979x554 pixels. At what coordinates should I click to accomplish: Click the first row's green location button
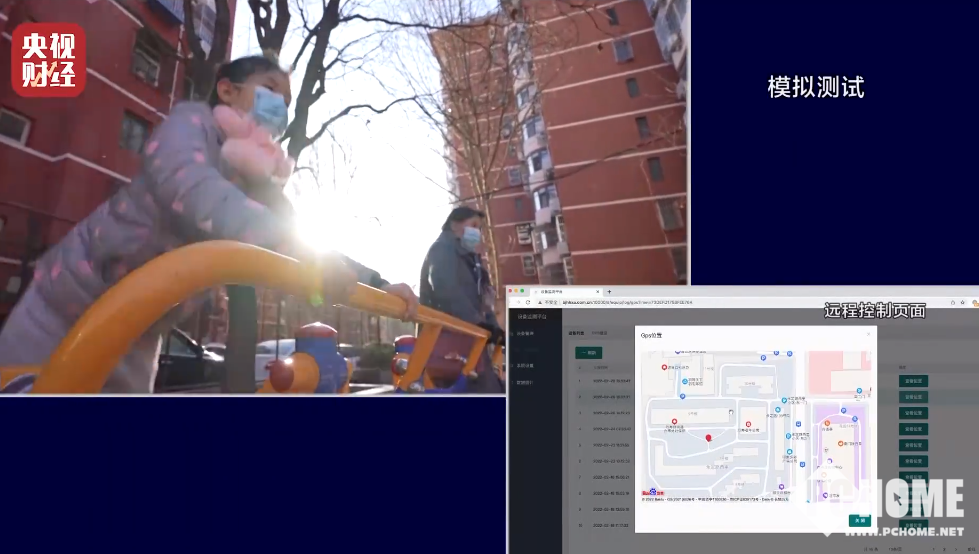tap(913, 381)
